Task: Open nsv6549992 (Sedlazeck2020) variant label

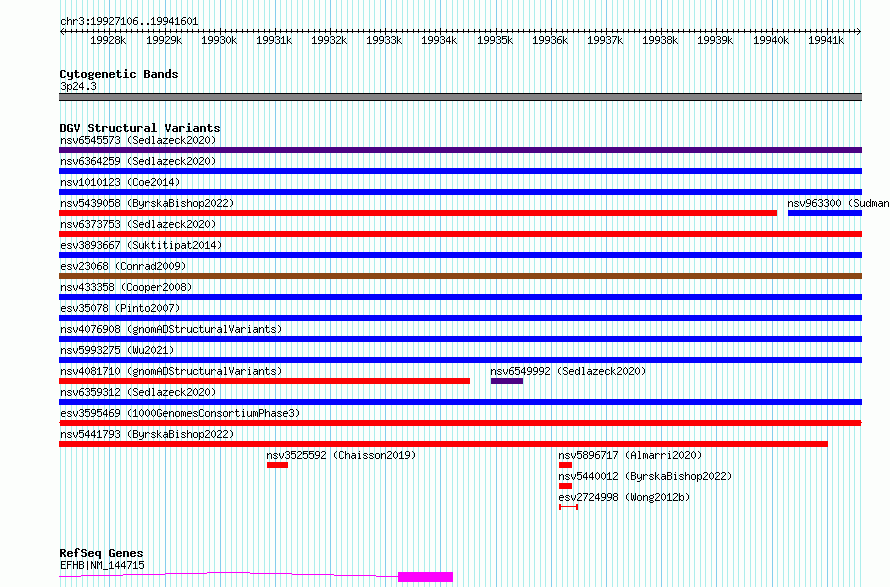Action: tap(568, 371)
